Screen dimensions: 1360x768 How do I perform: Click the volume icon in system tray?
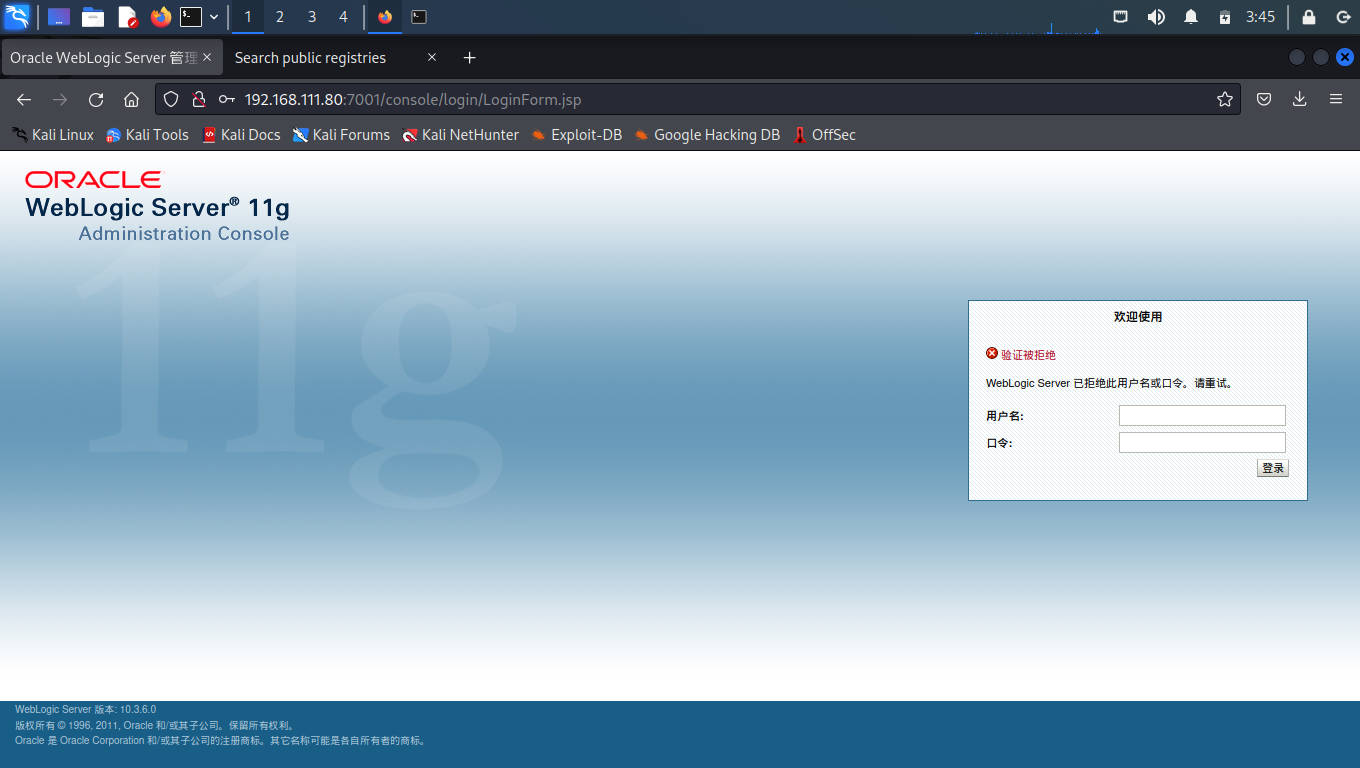(x=1155, y=17)
